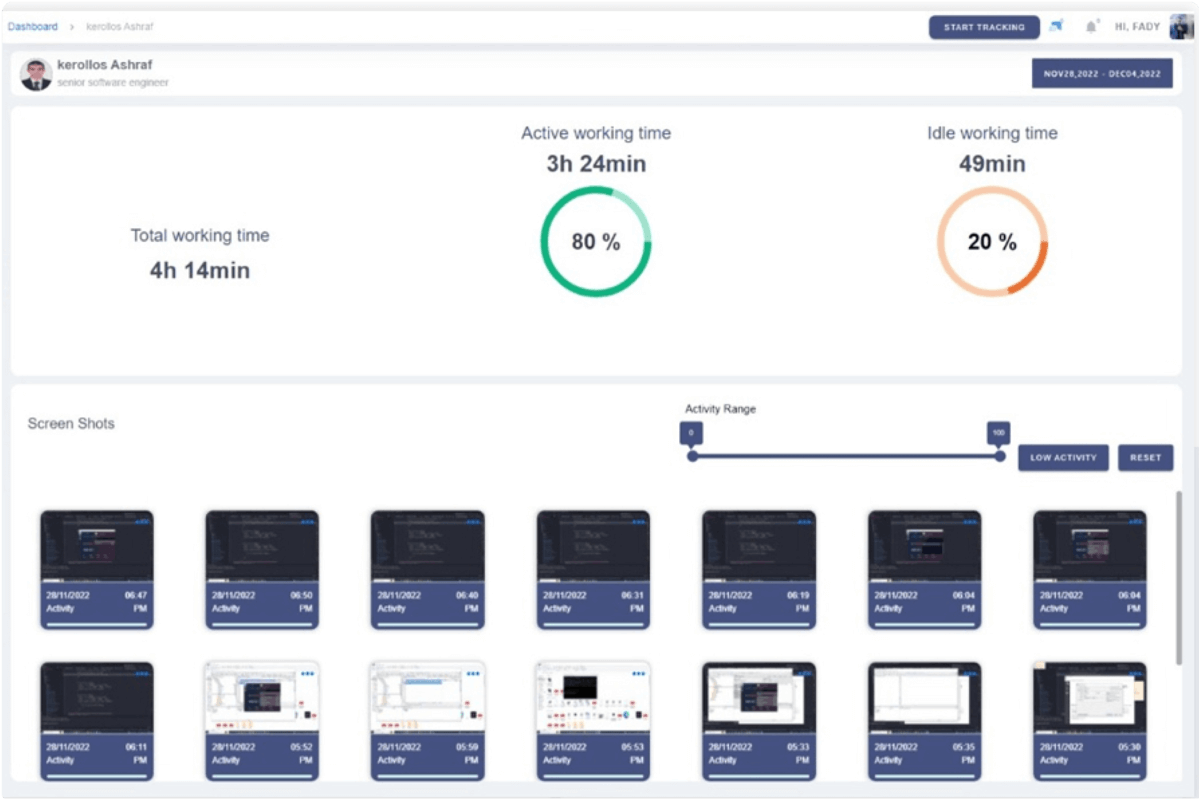Click the 4h 14min total working time

pos(200,270)
